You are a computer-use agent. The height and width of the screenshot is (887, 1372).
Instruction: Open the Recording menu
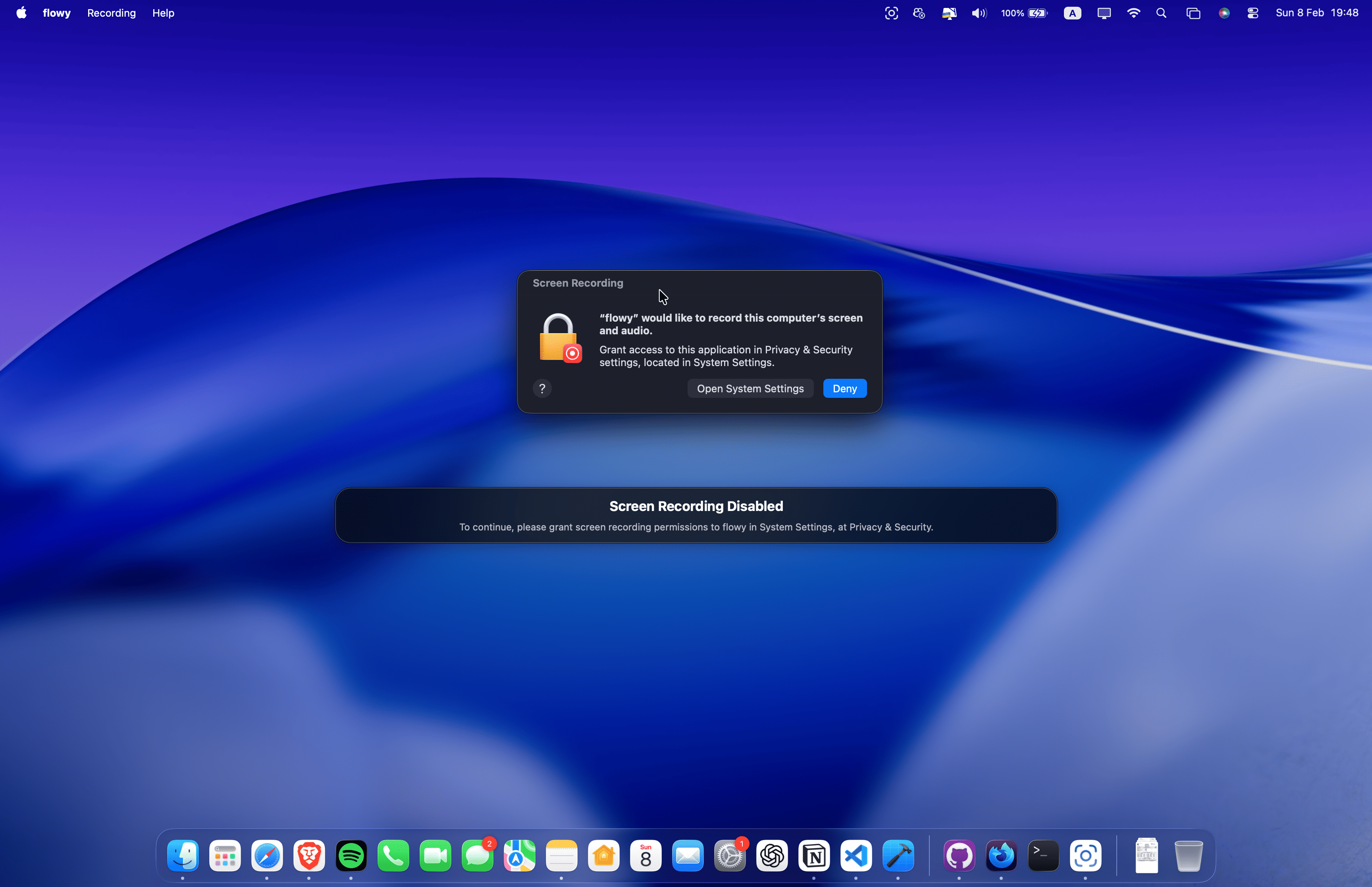coord(111,13)
